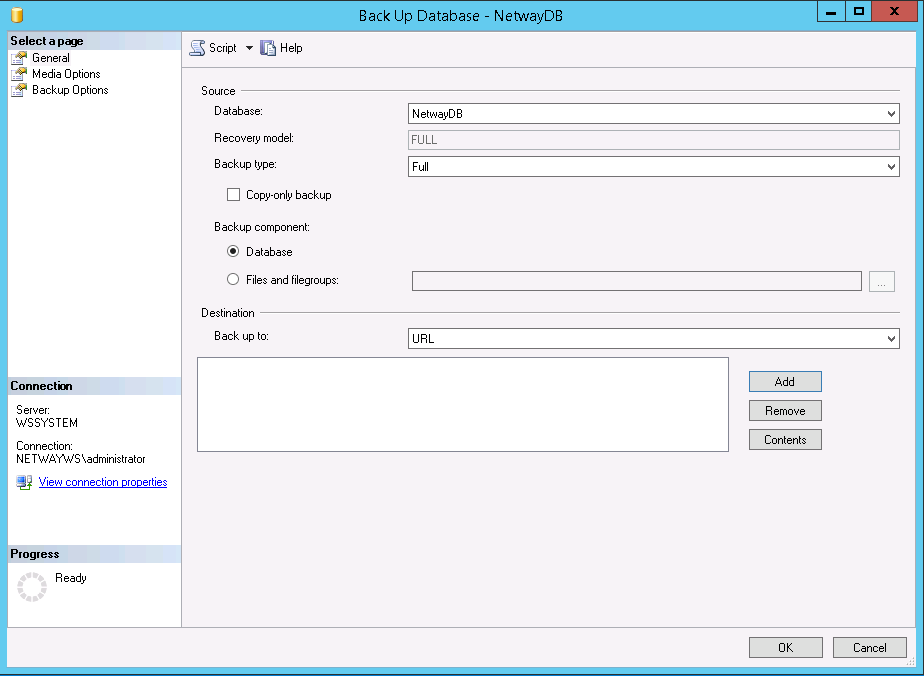Screen dimensions: 924x676
Task: Click the Help icon in toolbar
Action: (268, 48)
